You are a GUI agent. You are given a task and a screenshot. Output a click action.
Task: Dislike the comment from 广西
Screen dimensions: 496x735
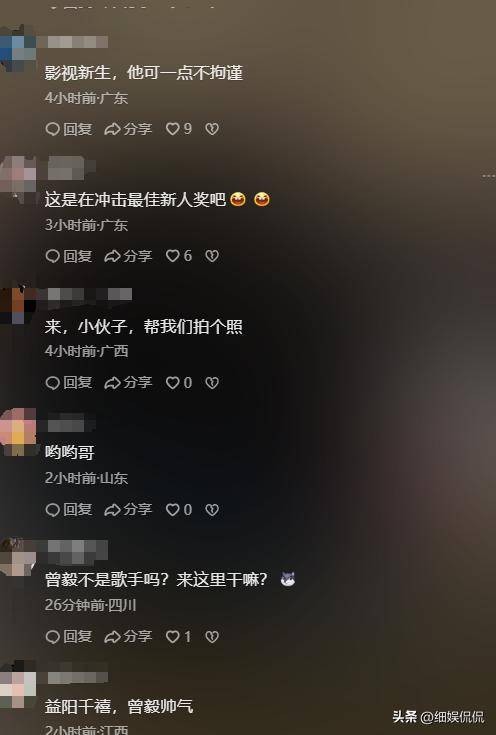[x=212, y=382]
